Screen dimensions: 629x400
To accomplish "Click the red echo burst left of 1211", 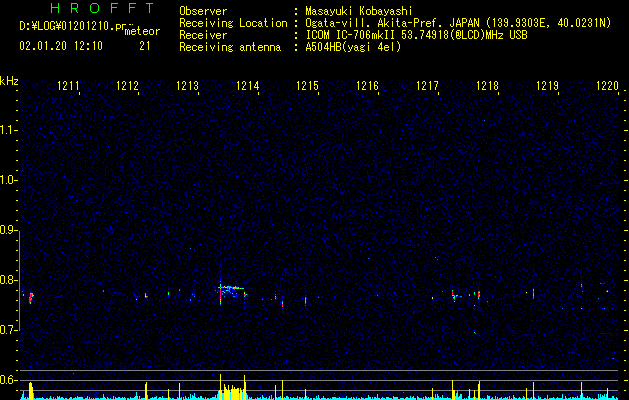I will point(31,298).
